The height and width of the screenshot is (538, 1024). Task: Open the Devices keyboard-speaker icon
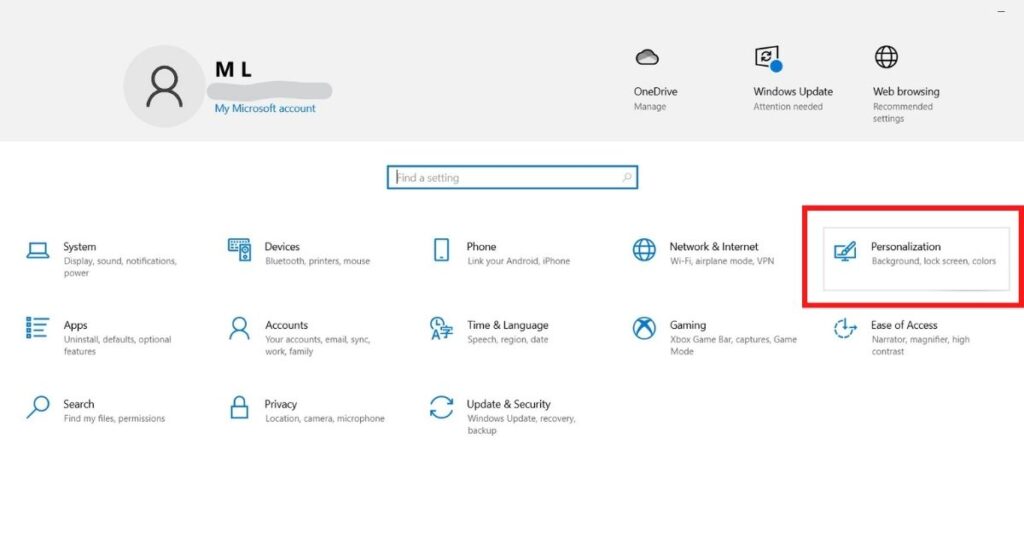[x=239, y=249]
